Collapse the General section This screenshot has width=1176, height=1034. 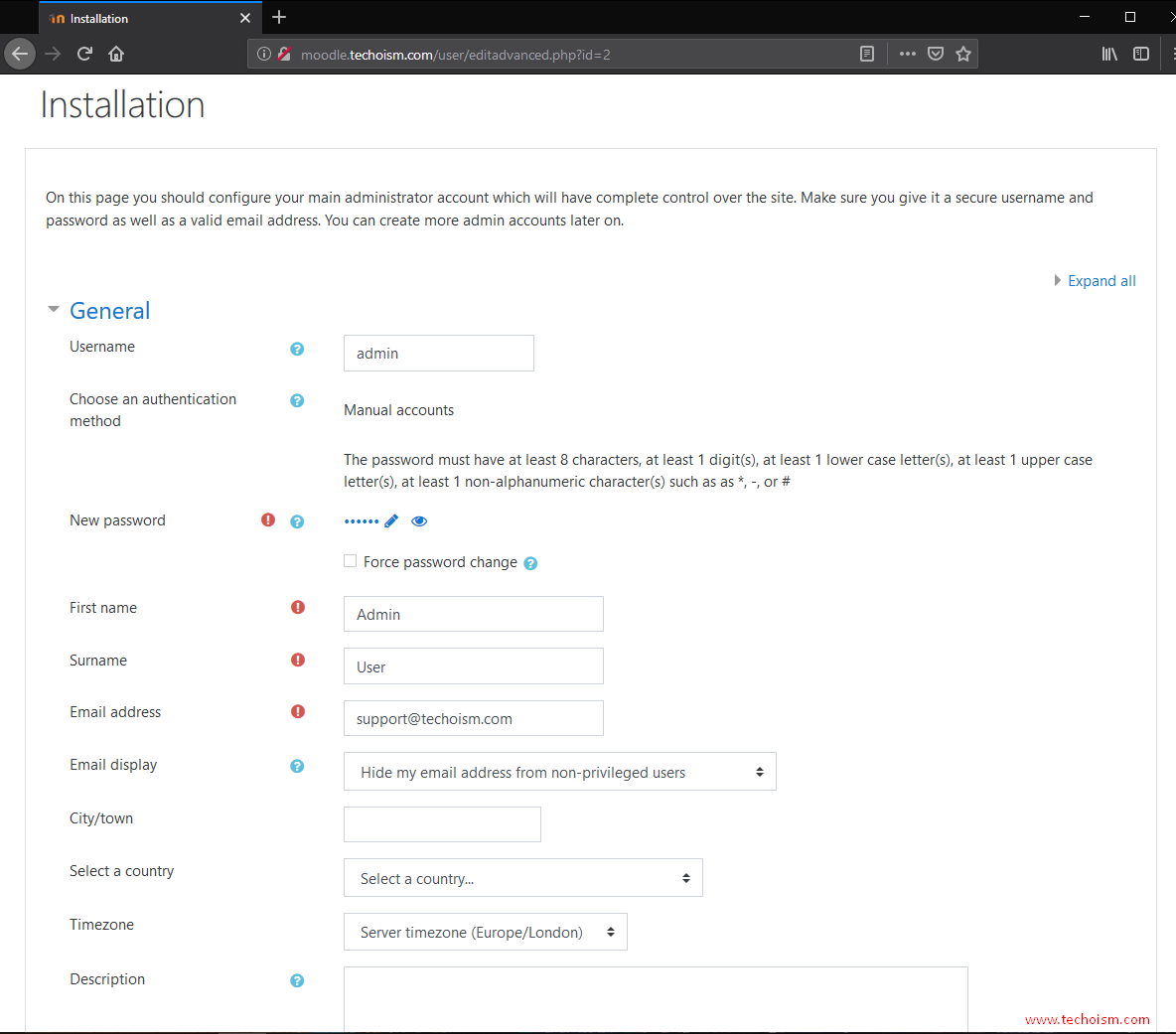[x=54, y=309]
